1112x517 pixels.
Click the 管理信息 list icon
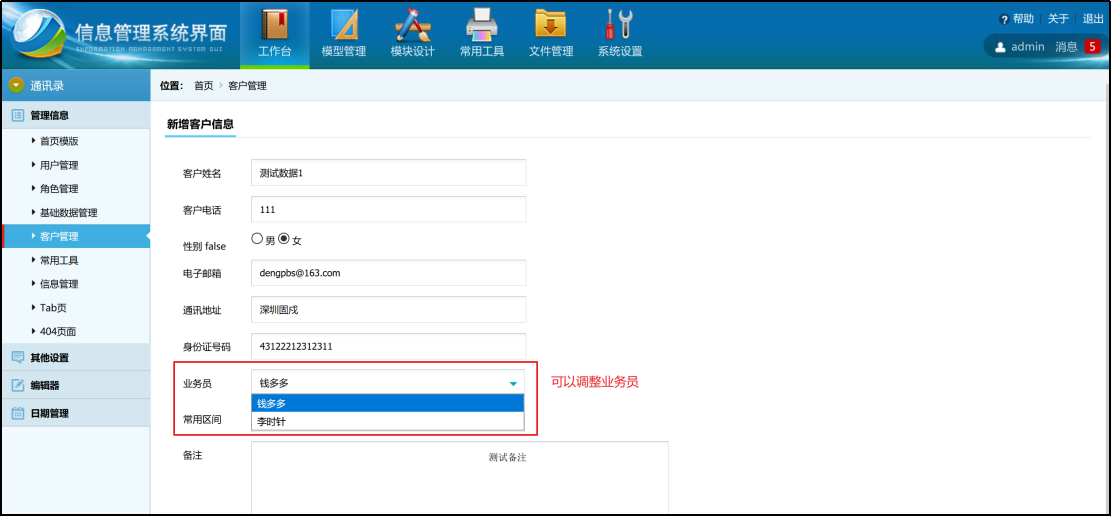(18, 115)
